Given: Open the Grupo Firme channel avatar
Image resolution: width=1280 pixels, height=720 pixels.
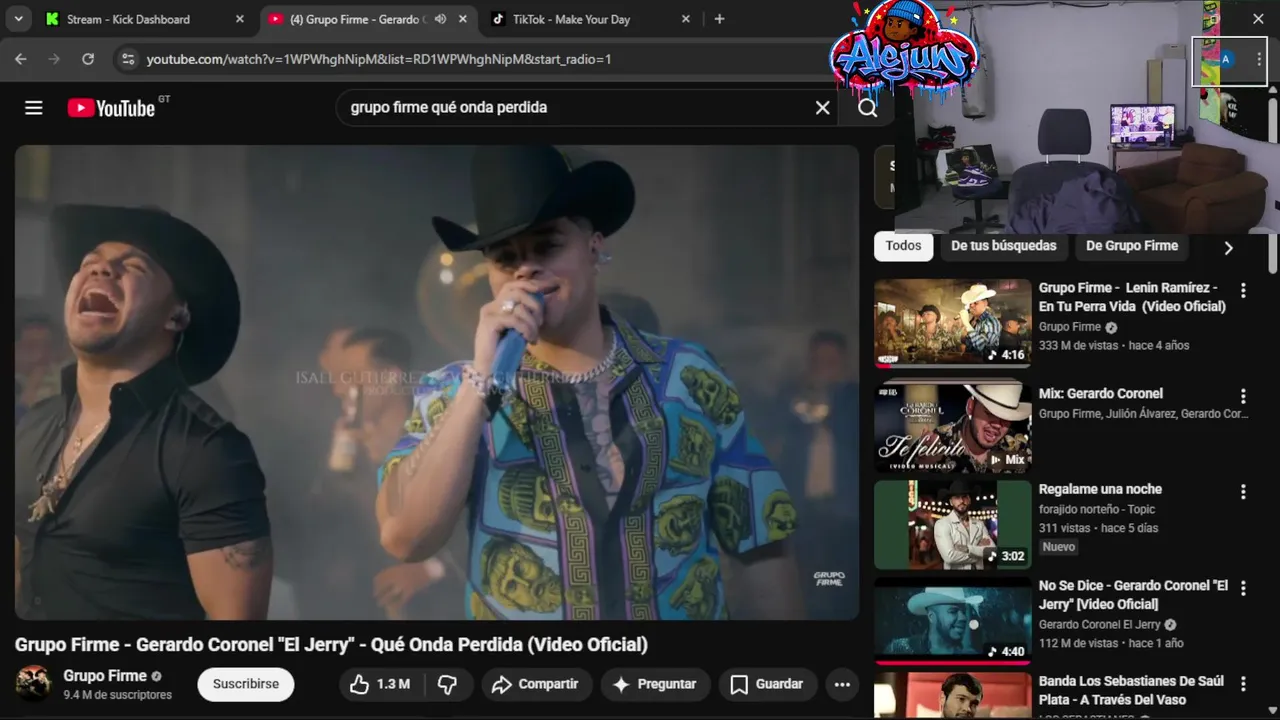Looking at the screenshot, I should click(34, 684).
